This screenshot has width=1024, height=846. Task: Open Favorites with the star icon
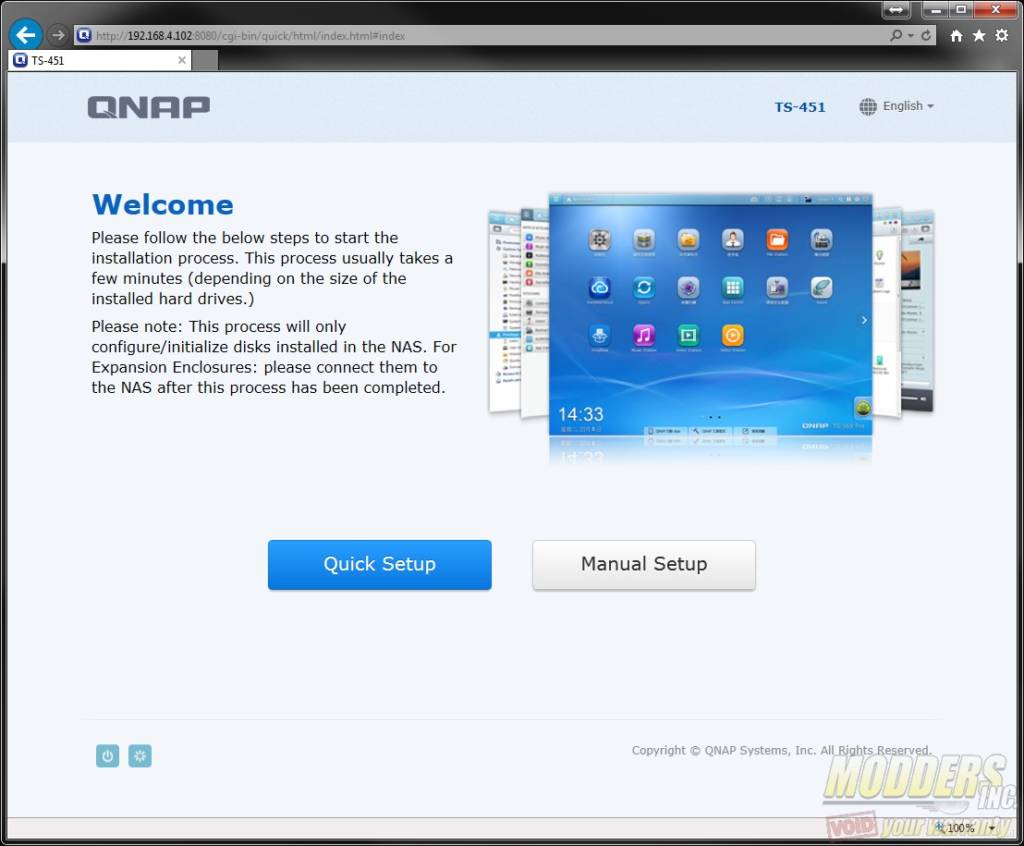click(979, 35)
